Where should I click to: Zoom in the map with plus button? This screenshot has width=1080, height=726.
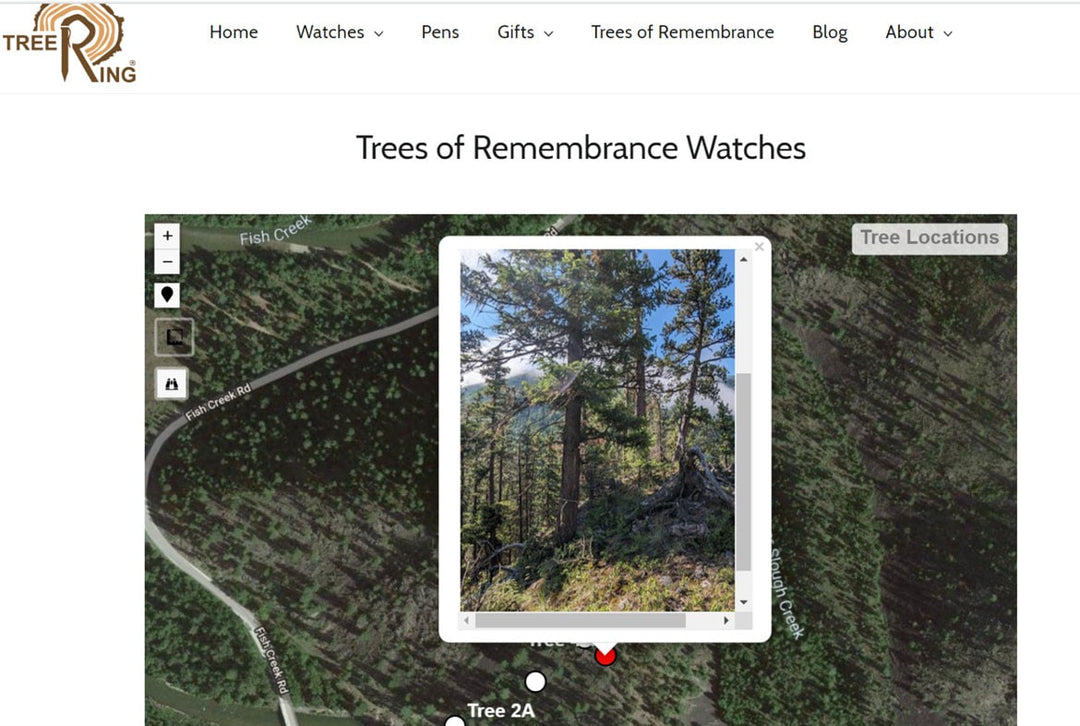pos(167,236)
